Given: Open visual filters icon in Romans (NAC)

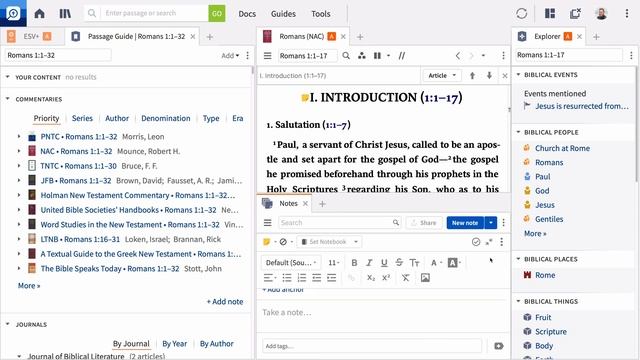Looking at the screenshot, I should coord(362,56).
